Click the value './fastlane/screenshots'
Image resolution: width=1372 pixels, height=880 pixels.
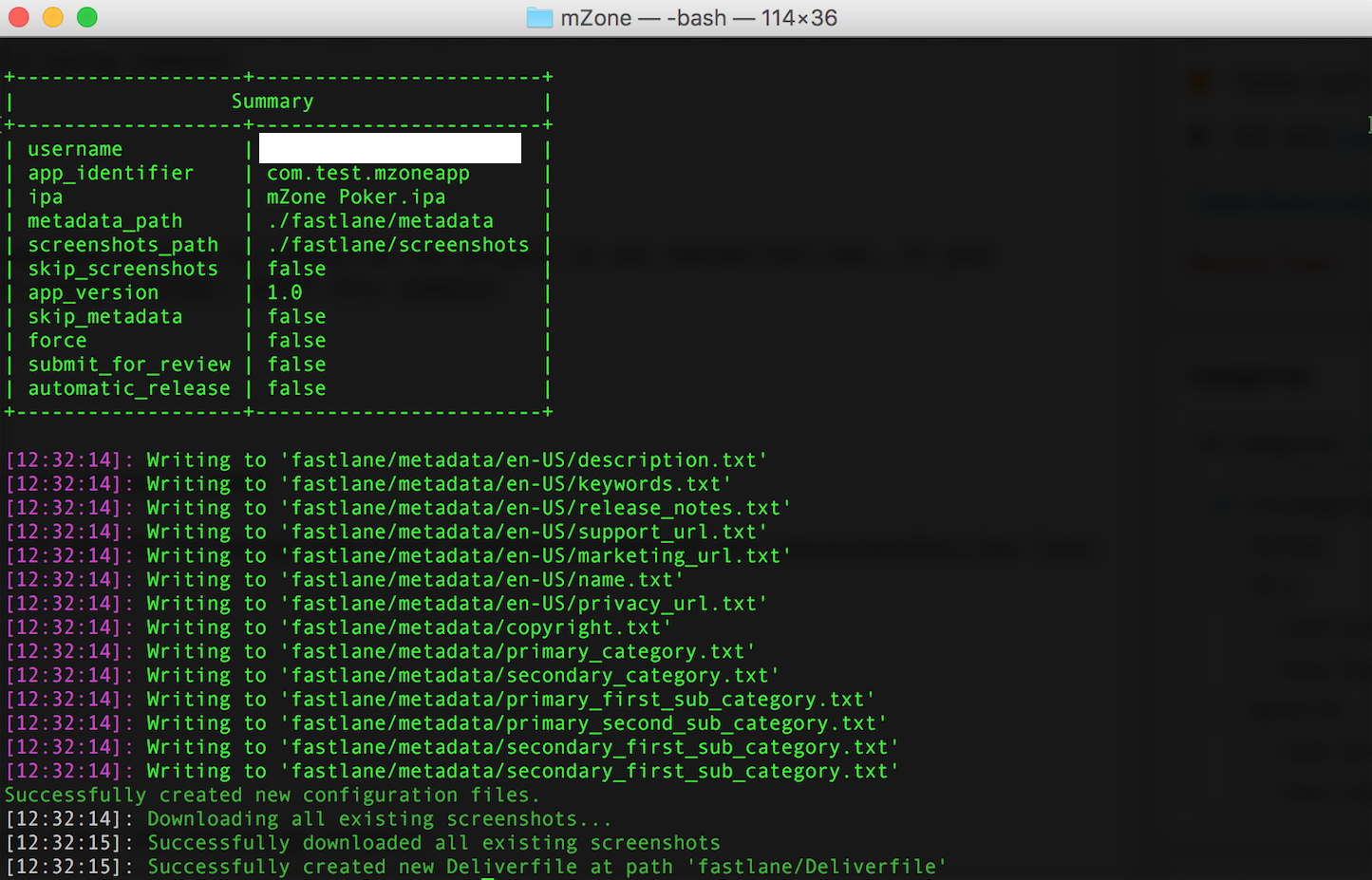click(398, 245)
